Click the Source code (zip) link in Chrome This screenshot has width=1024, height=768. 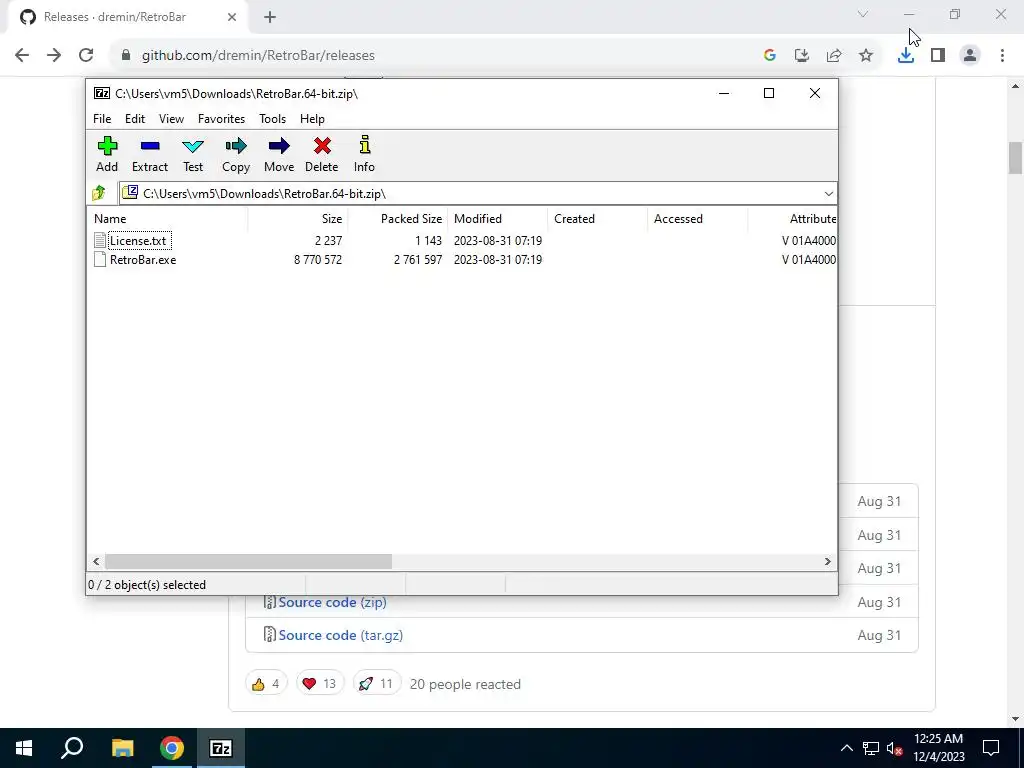click(x=332, y=602)
